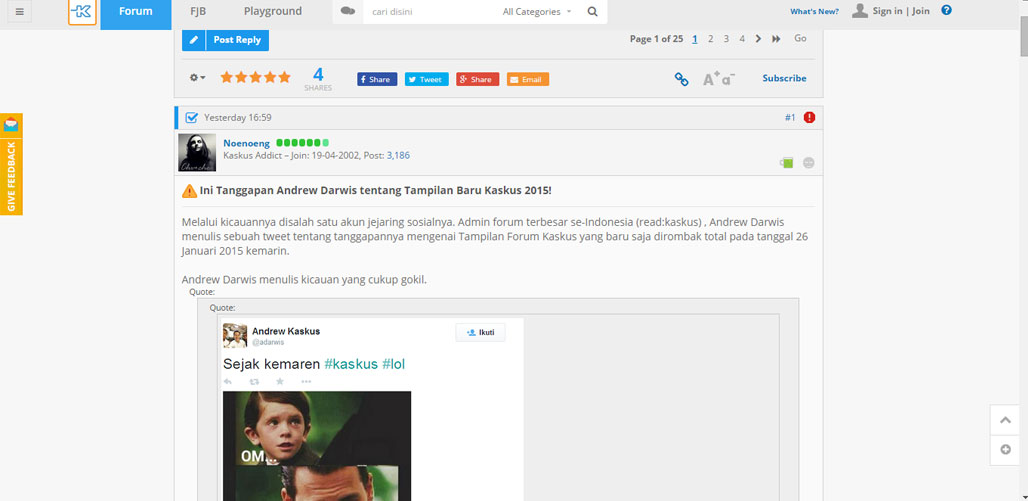View Noenoeng's 3,186 posts

click(x=398, y=155)
